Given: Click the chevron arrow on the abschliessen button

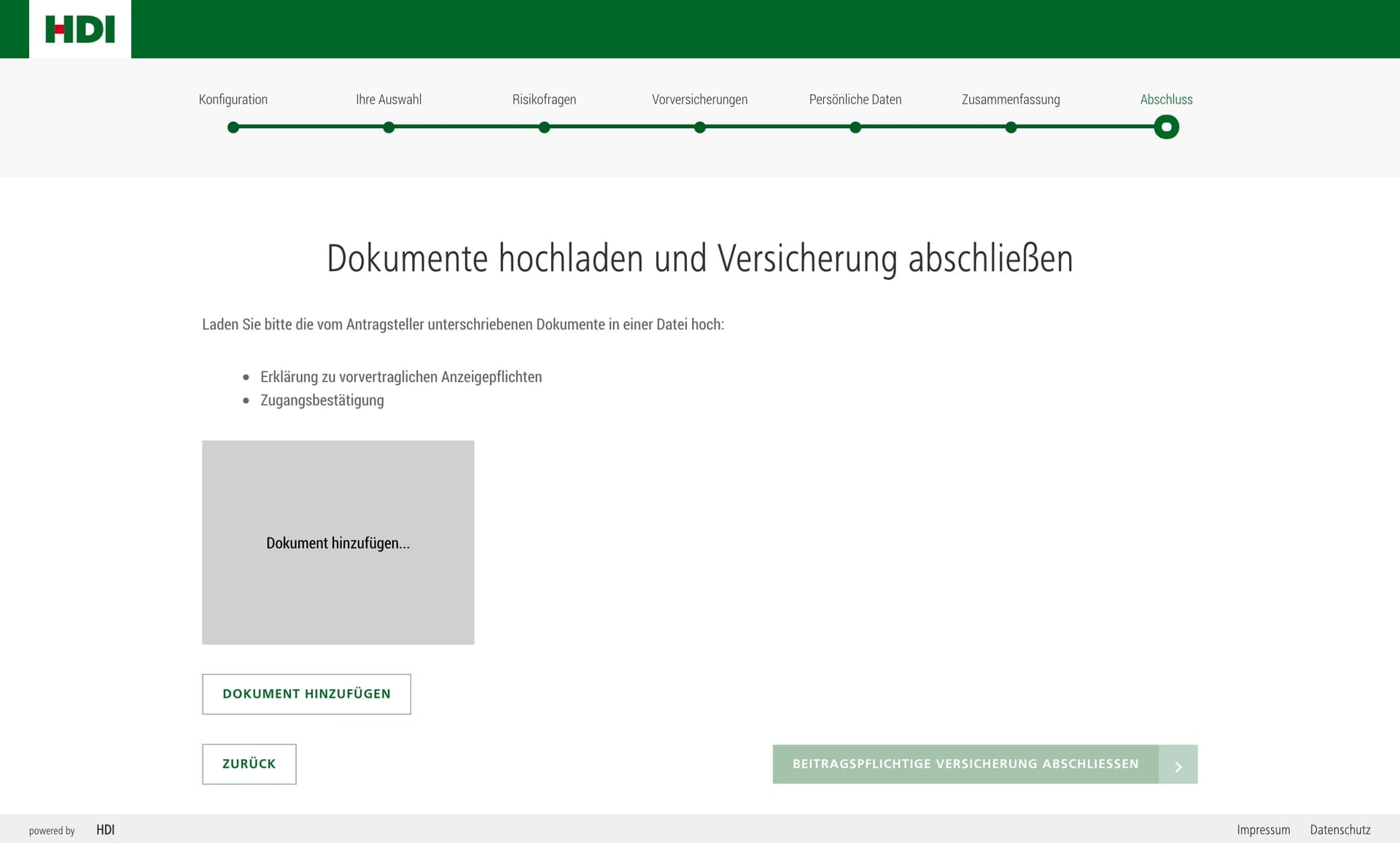Looking at the screenshot, I should pyautogui.click(x=1178, y=766).
